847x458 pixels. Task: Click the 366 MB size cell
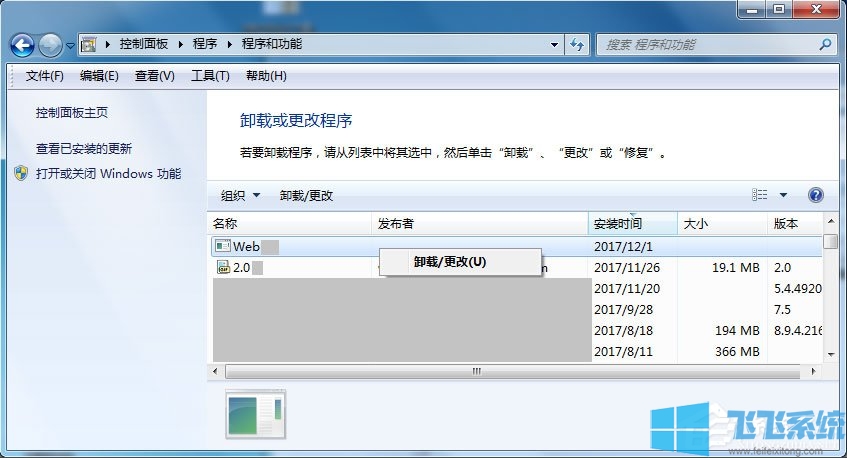pos(737,352)
